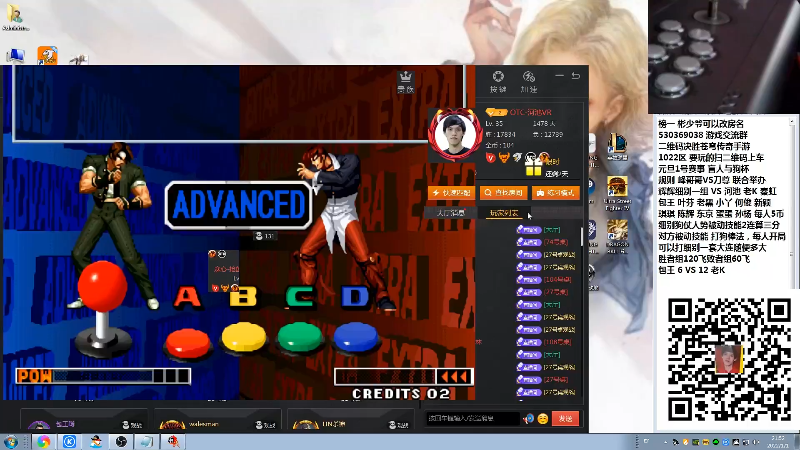Click the red fighter game taskbar icon
The image size is (800, 450).
tap(173, 442)
